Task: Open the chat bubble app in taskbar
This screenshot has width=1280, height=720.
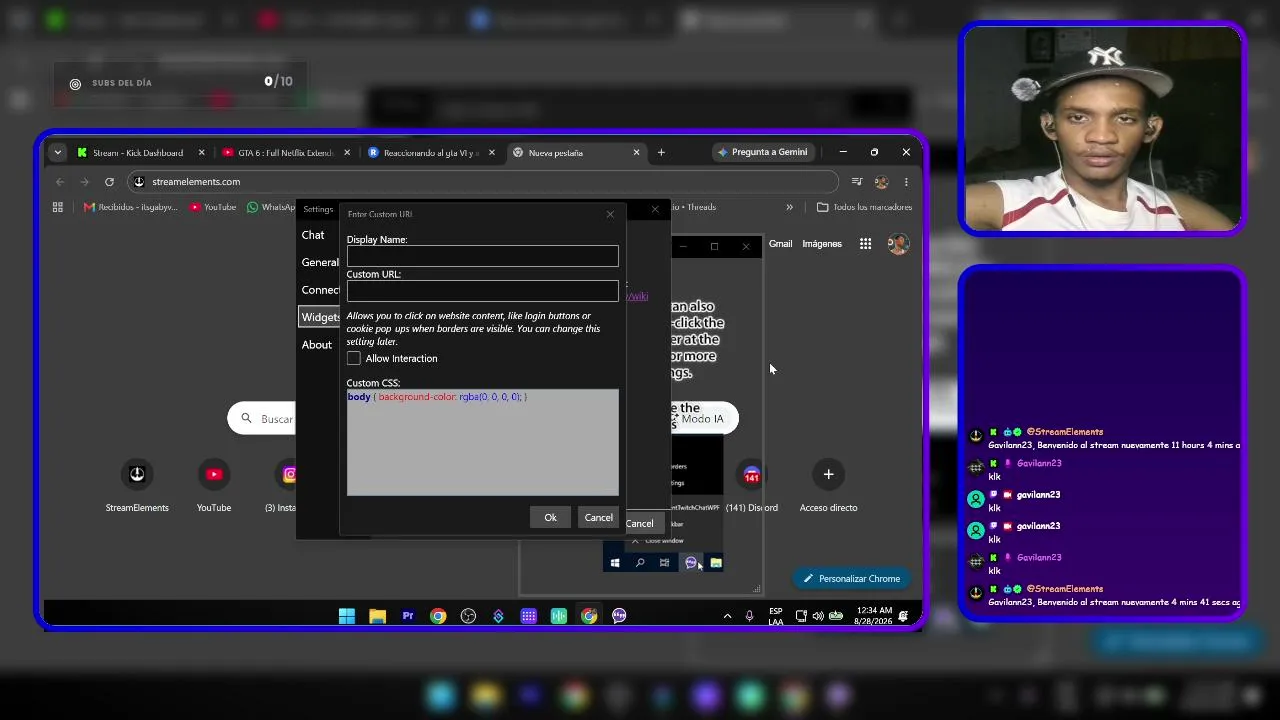Action: click(619, 616)
